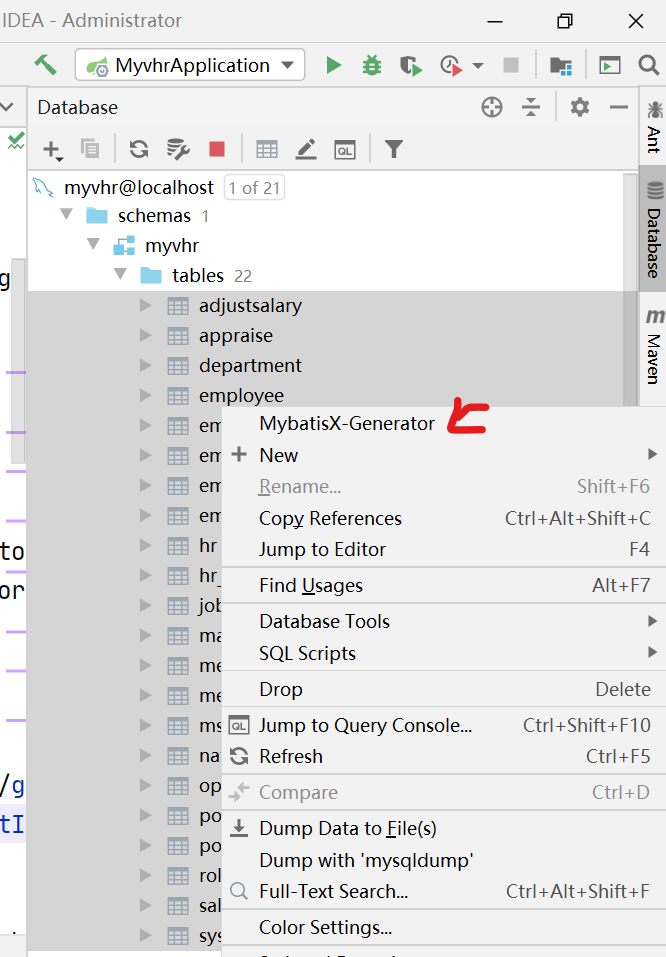The image size is (666, 957).
Task: Open Table Editor grid icon
Action: point(267,150)
